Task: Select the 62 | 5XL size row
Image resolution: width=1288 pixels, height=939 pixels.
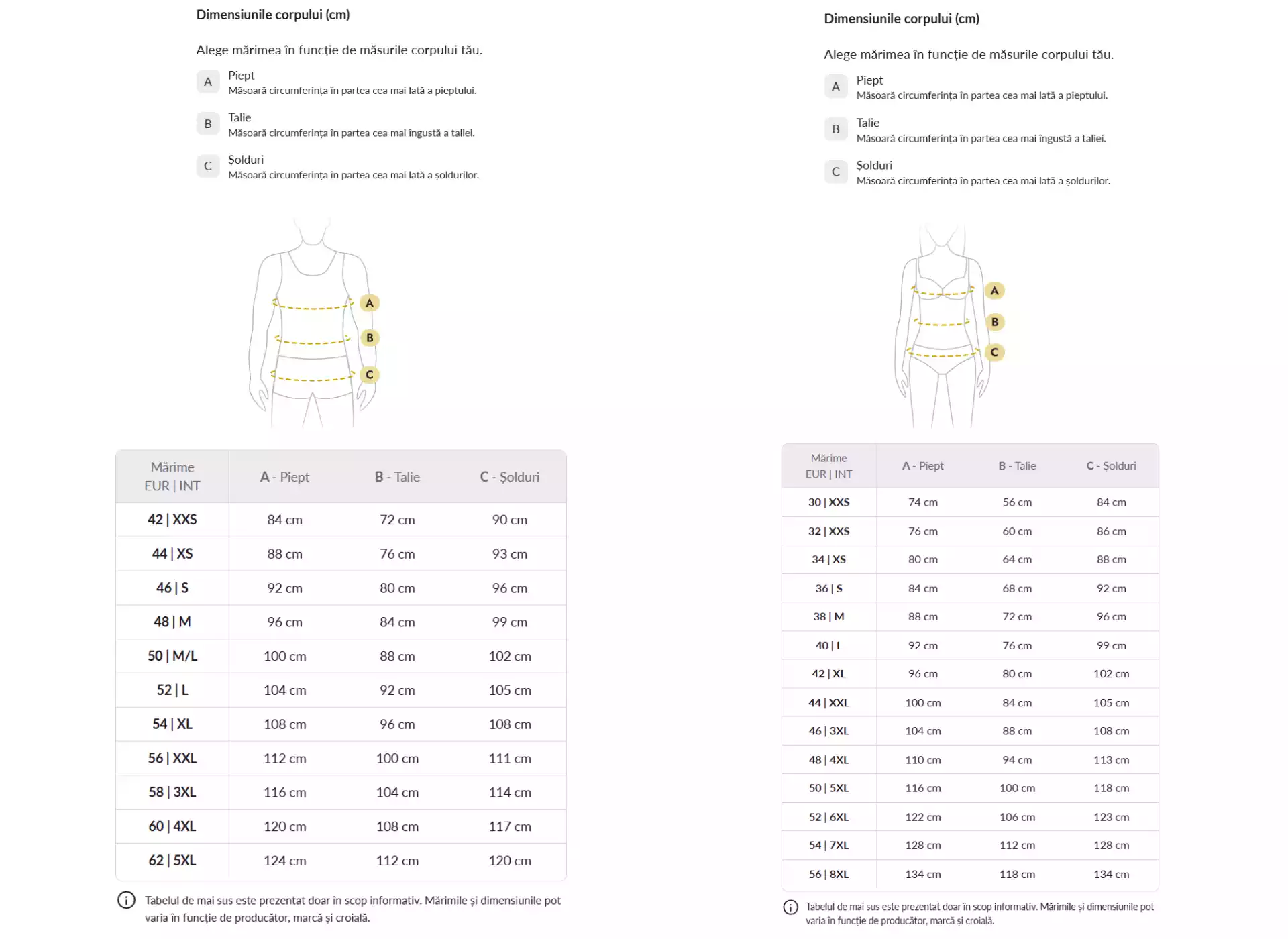Action: click(x=172, y=861)
